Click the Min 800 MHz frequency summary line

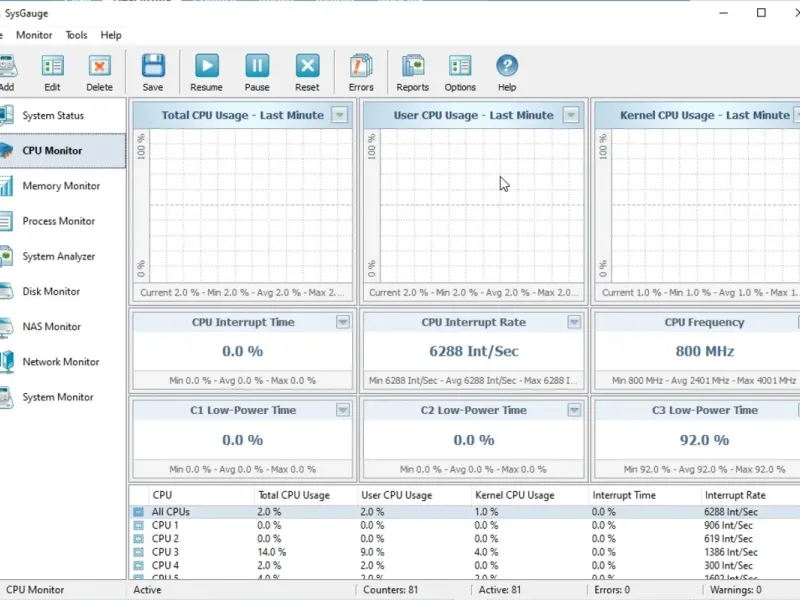click(x=704, y=381)
